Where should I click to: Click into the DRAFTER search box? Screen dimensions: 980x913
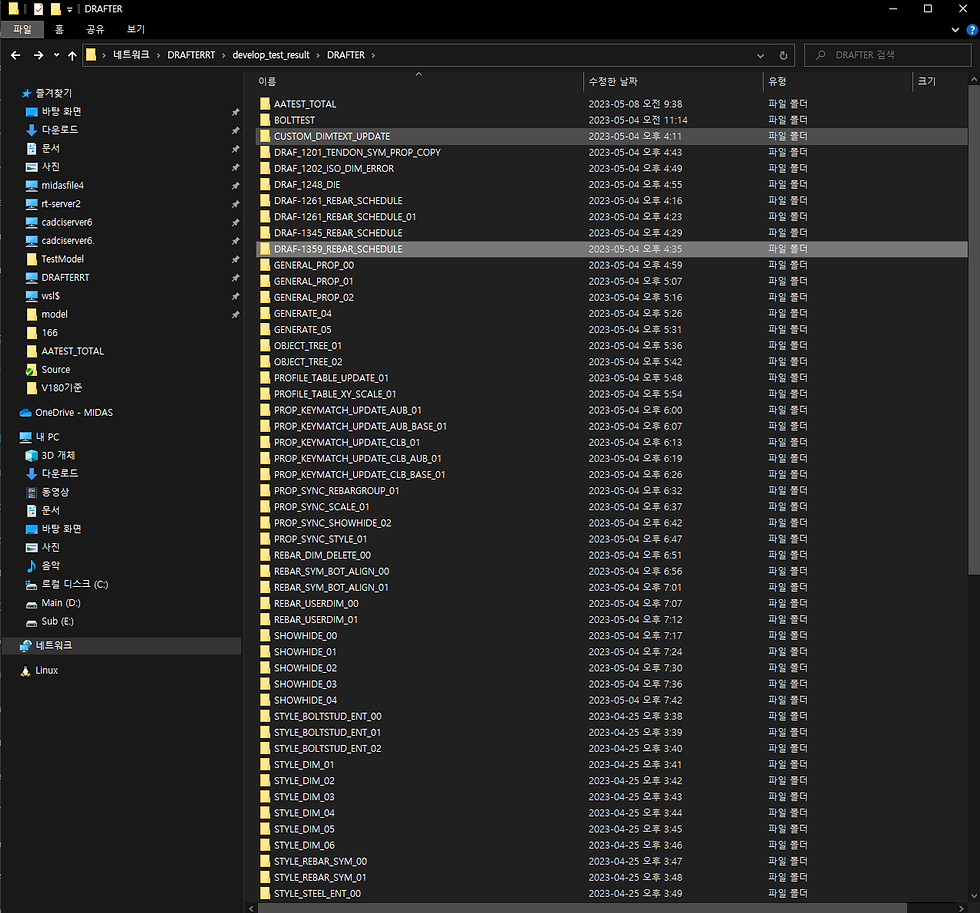(x=888, y=55)
